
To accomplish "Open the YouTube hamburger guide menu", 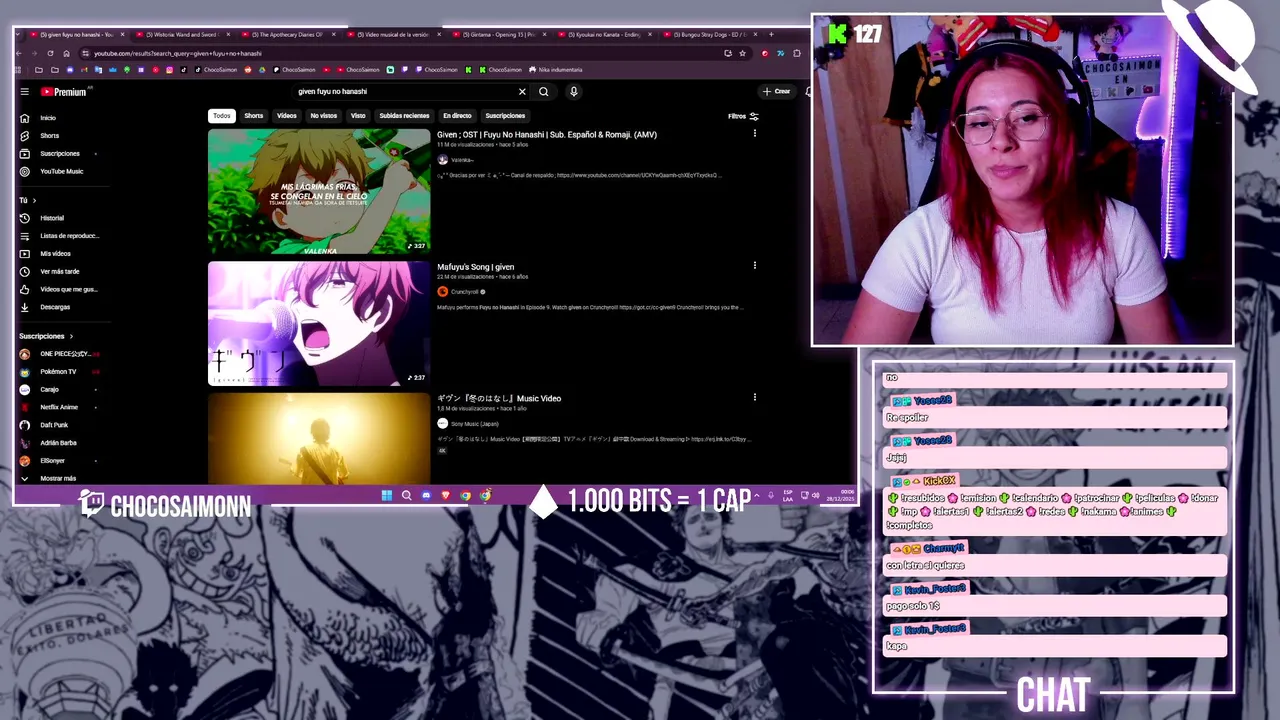I will click(x=25, y=92).
